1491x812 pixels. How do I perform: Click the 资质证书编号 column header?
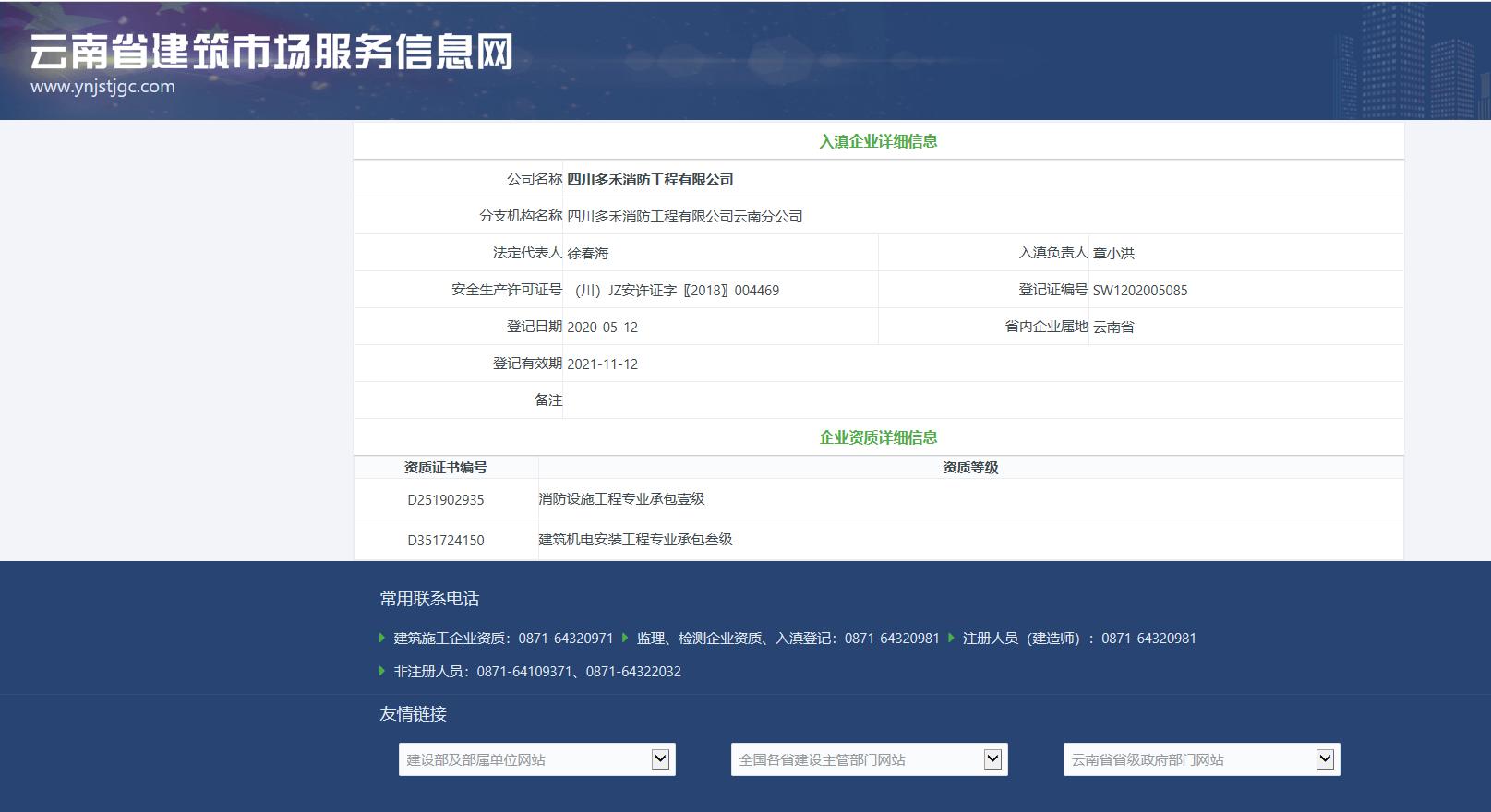click(445, 468)
